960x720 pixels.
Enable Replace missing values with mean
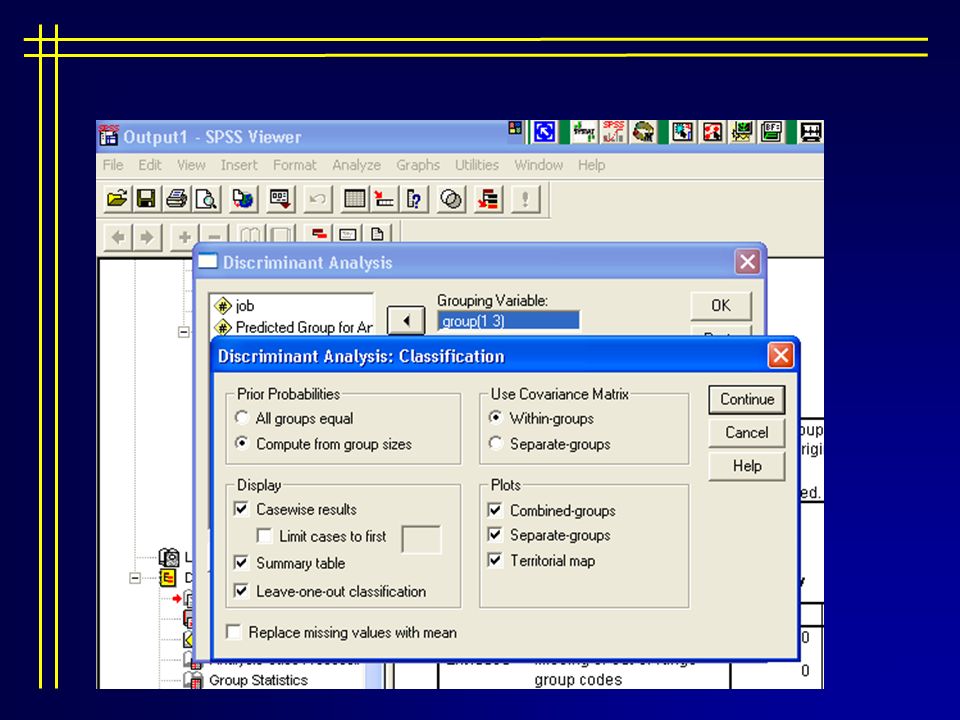point(233,632)
